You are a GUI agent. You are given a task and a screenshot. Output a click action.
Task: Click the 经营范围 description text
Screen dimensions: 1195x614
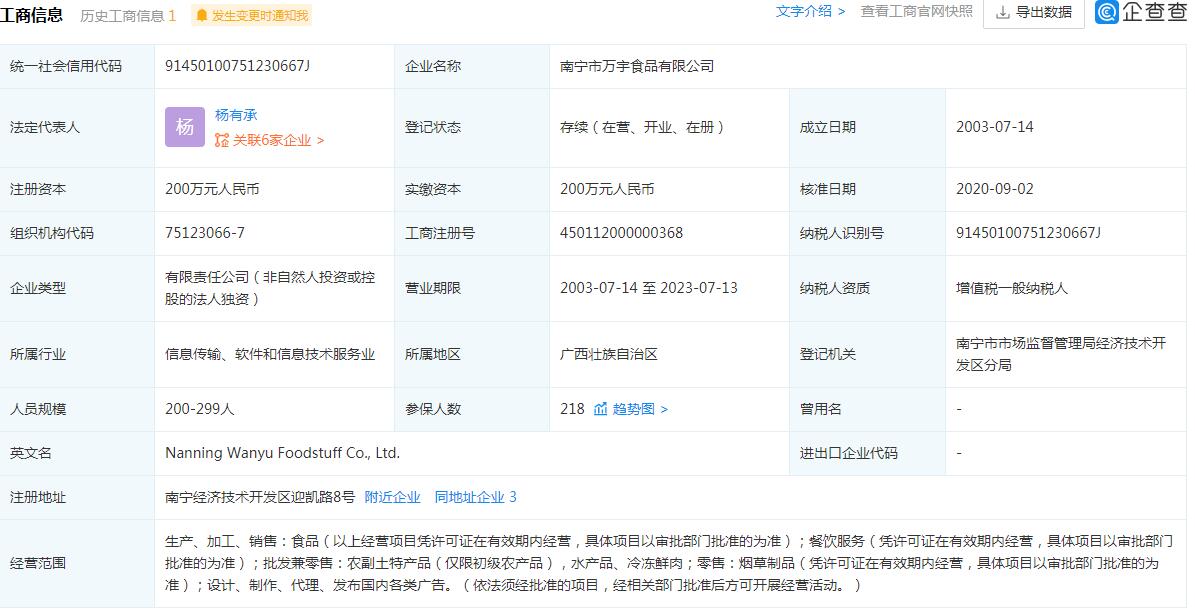pyautogui.click(x=669, y=563)
